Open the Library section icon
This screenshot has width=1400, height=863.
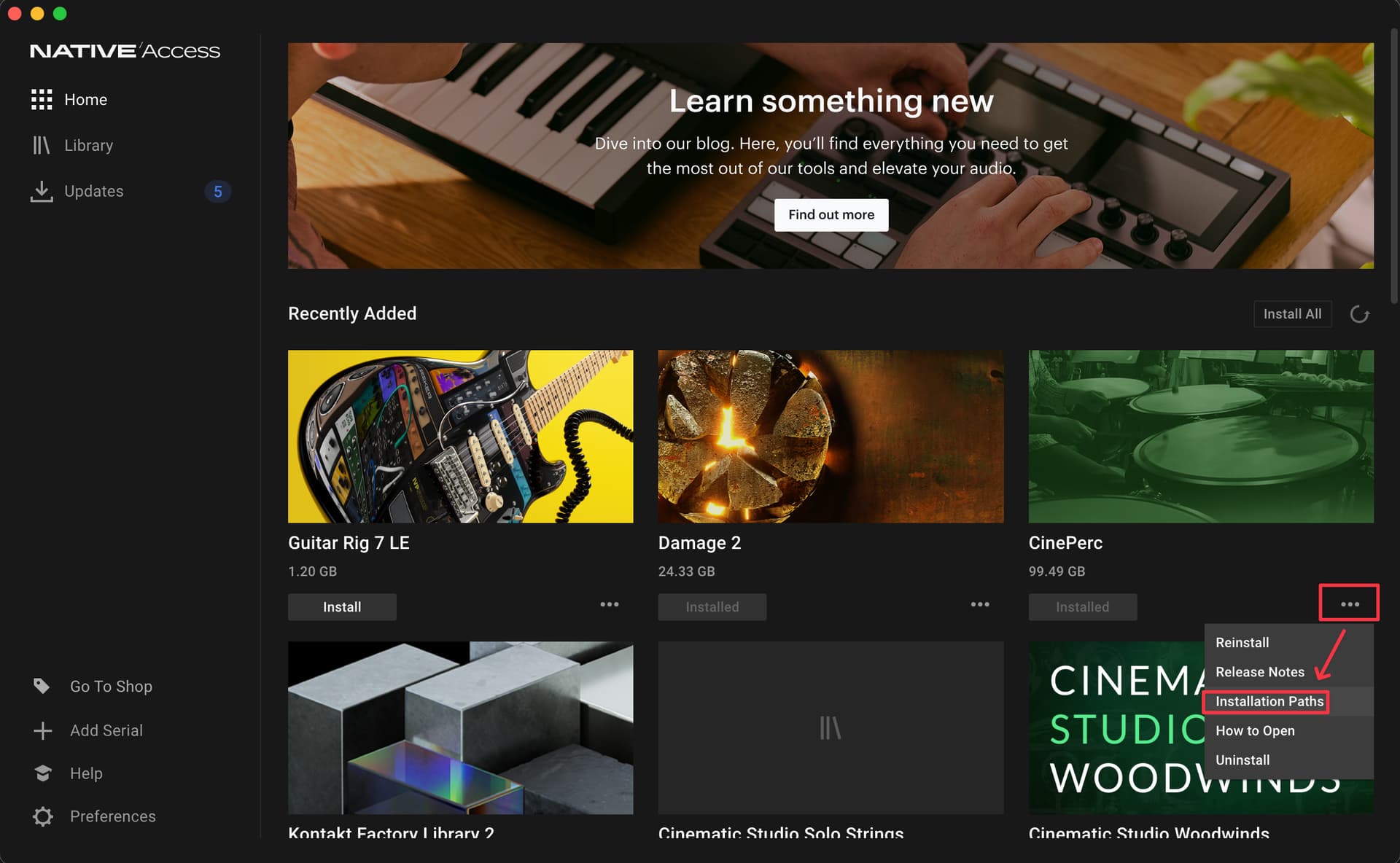coord(42,145)
